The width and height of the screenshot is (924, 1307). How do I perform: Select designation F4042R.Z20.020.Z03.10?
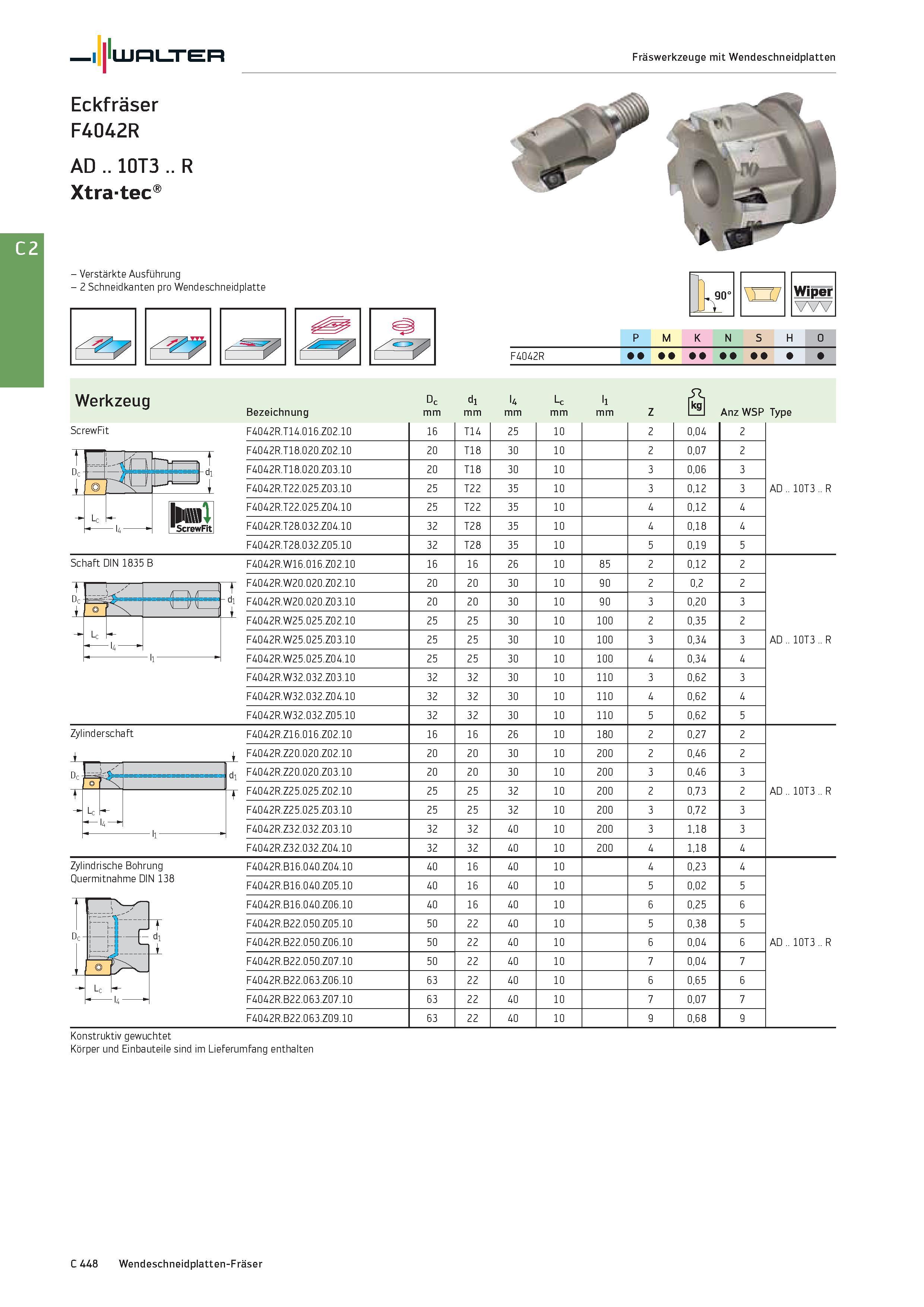299,772
